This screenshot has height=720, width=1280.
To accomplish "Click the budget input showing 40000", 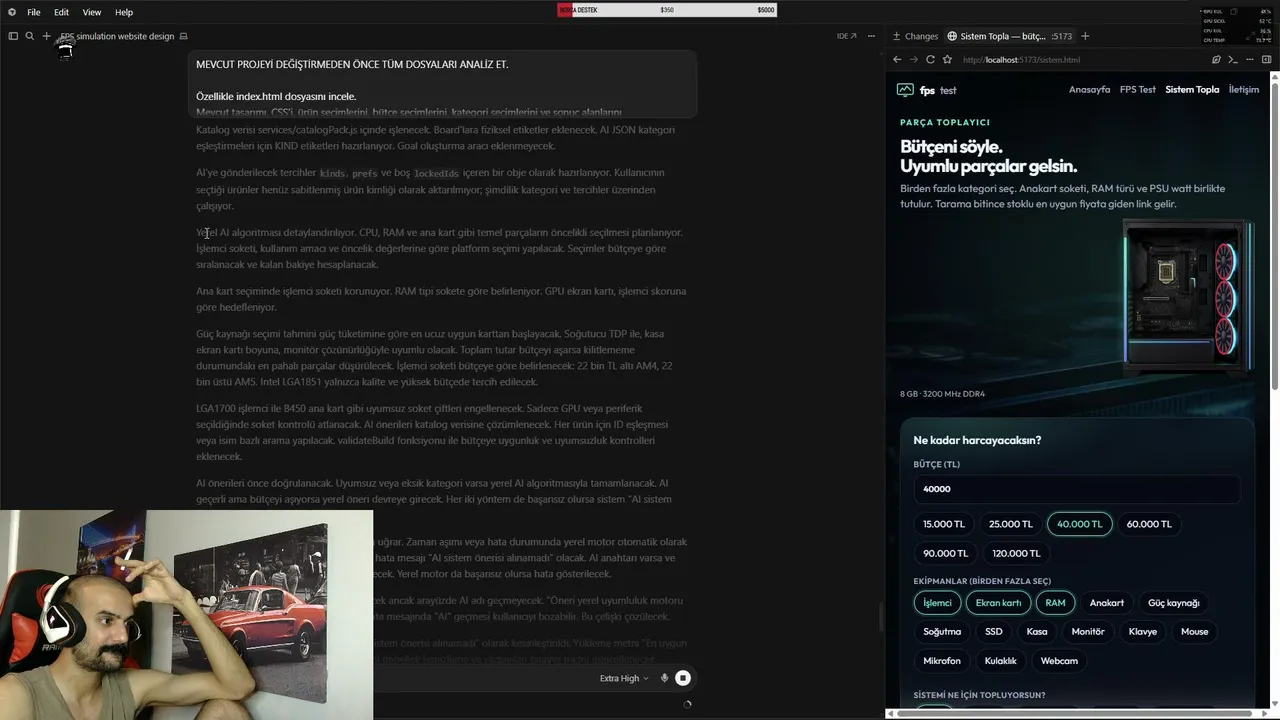I will click(1076, 489).
